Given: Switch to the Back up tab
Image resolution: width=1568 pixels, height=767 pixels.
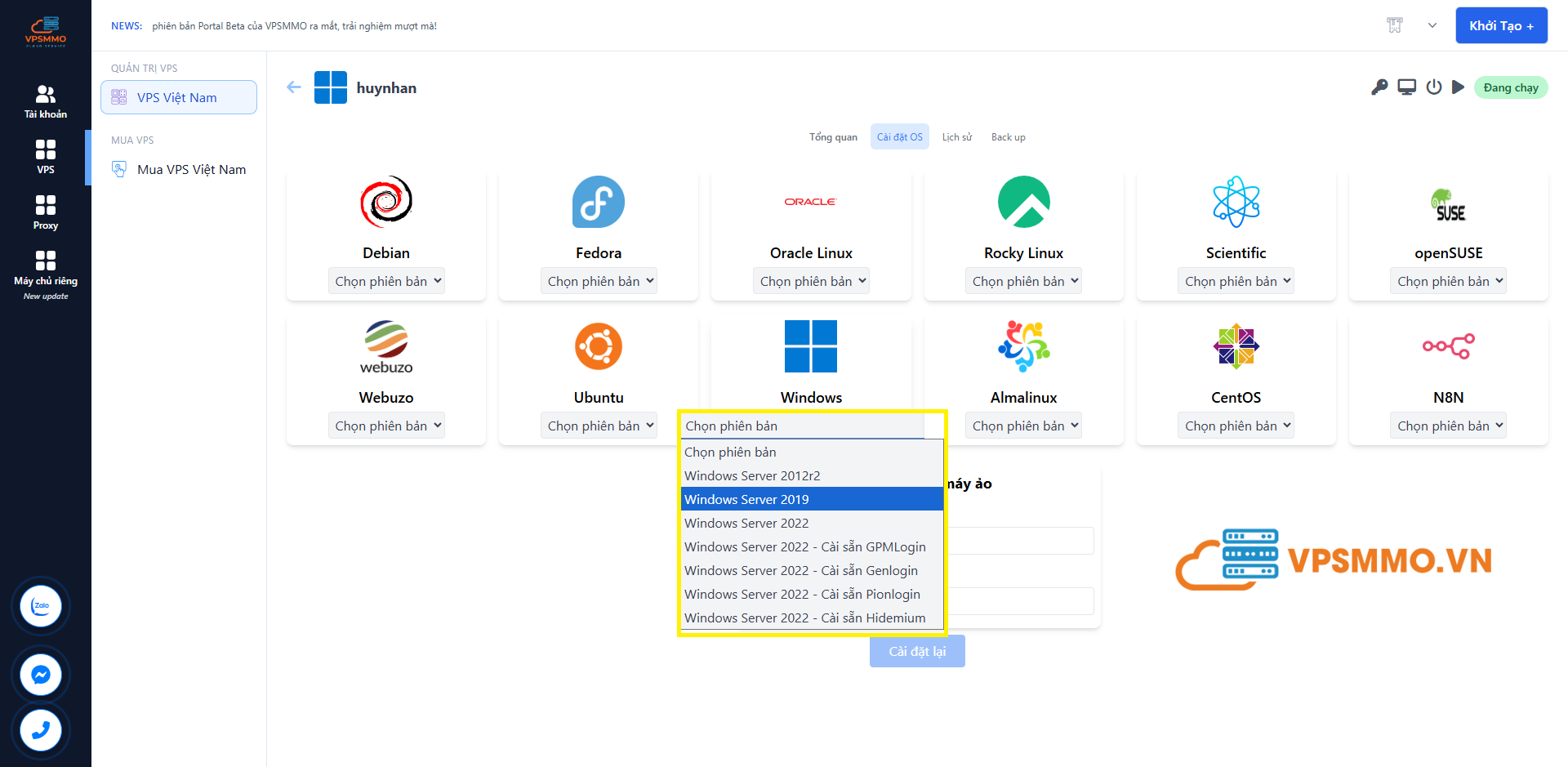Looking at the screenshot, I should point(1008,137).
